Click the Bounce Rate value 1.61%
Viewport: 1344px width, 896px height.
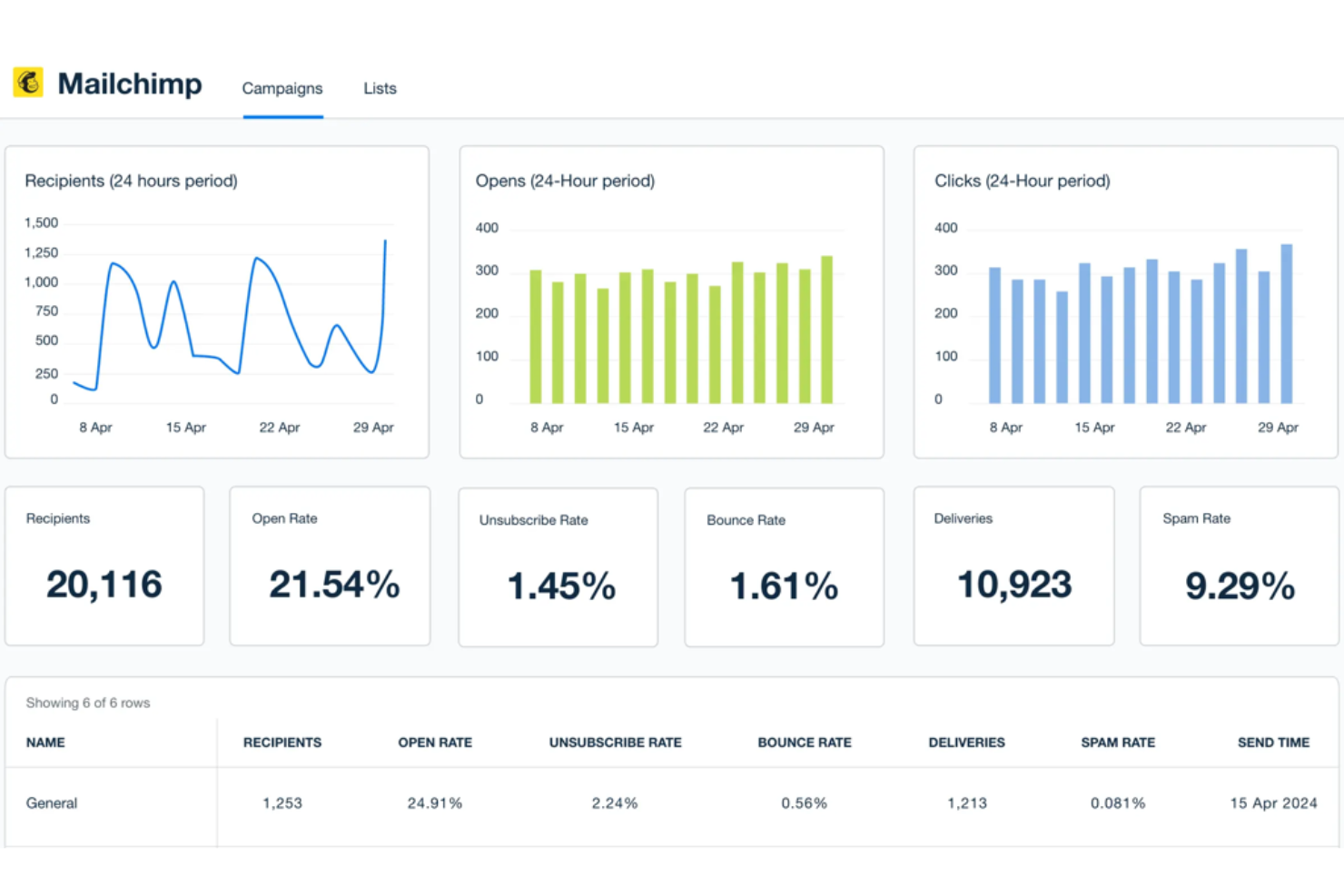click(785, 586)
